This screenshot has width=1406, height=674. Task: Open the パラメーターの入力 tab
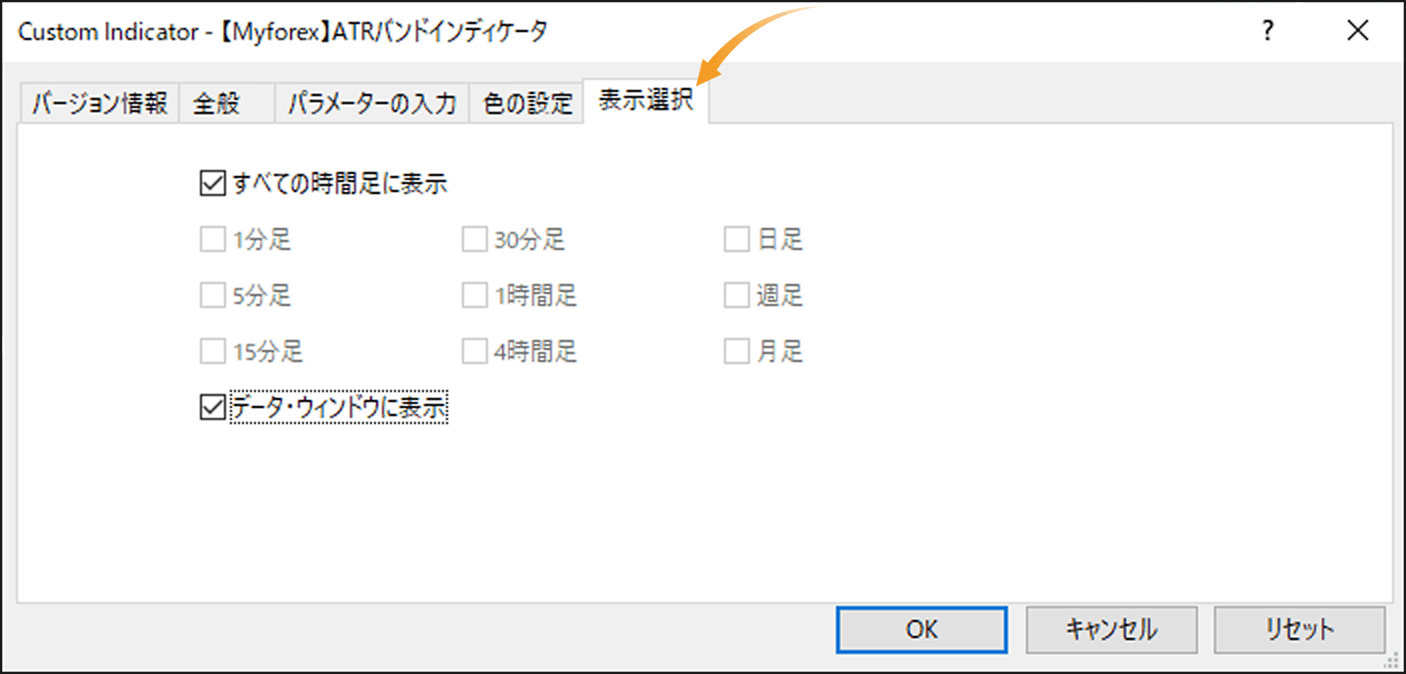(372, 102)
